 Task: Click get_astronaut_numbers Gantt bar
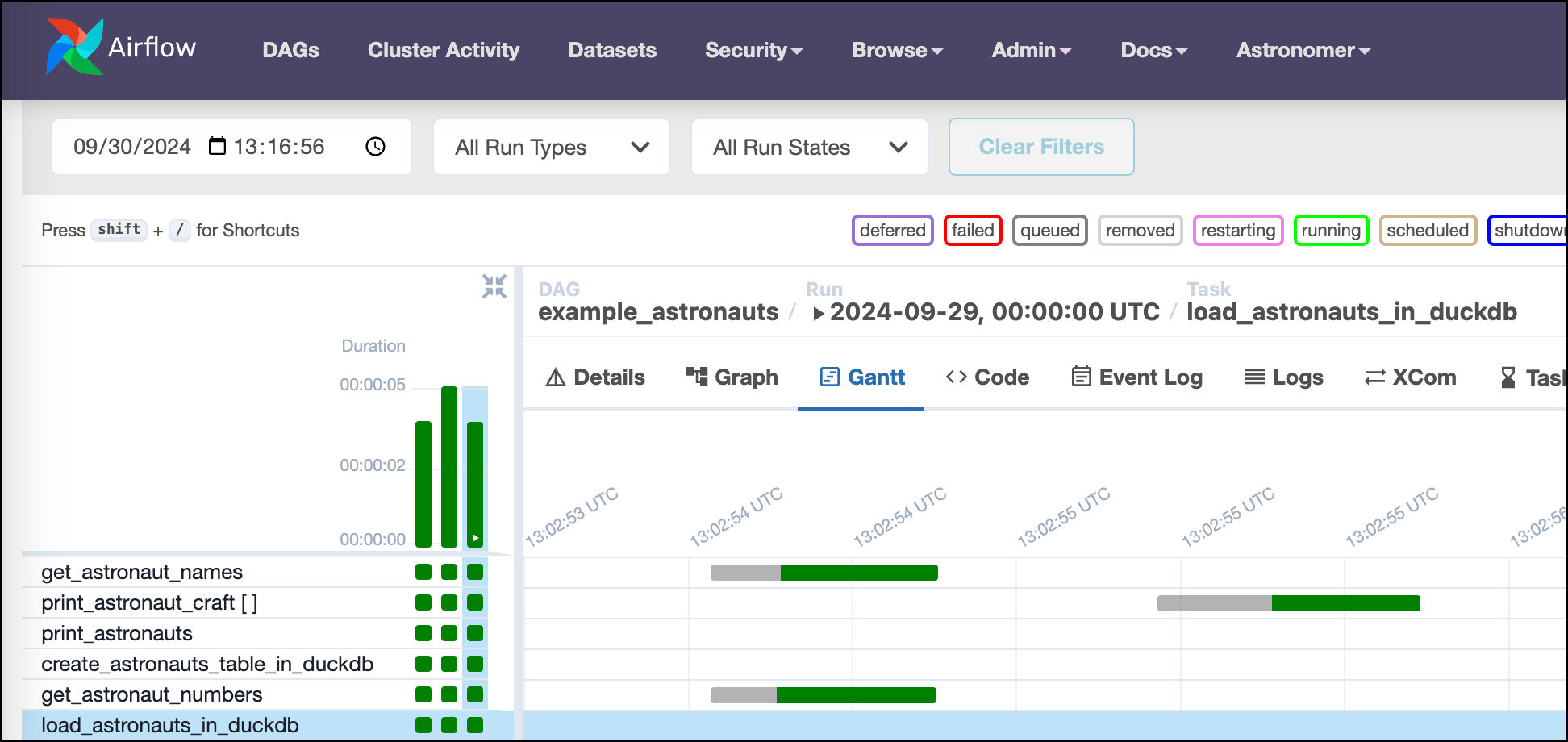(x=824, y=695)
